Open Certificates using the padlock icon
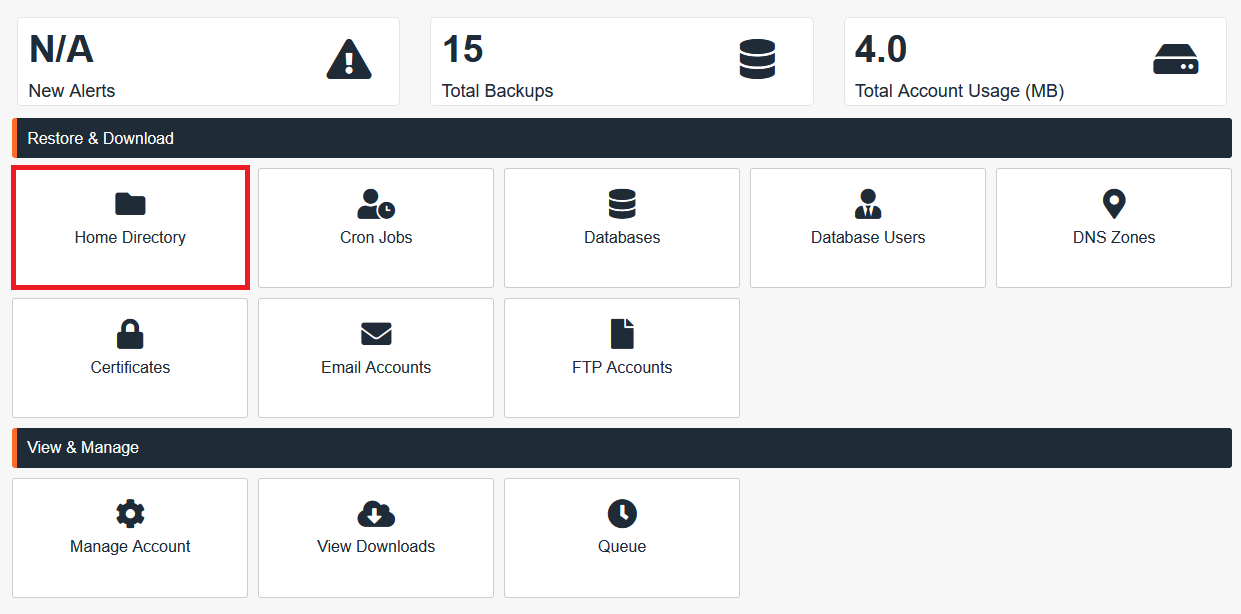The height and width of the screenshot is (614, 1241). point(130,334)
